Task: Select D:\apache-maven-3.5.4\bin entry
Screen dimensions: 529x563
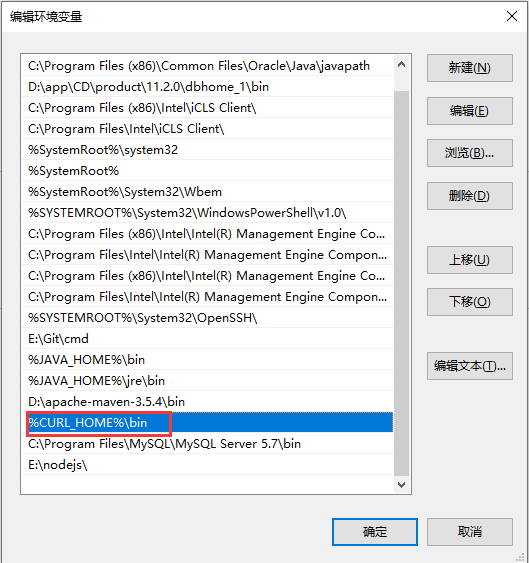Action: click(x=207, y=402)
